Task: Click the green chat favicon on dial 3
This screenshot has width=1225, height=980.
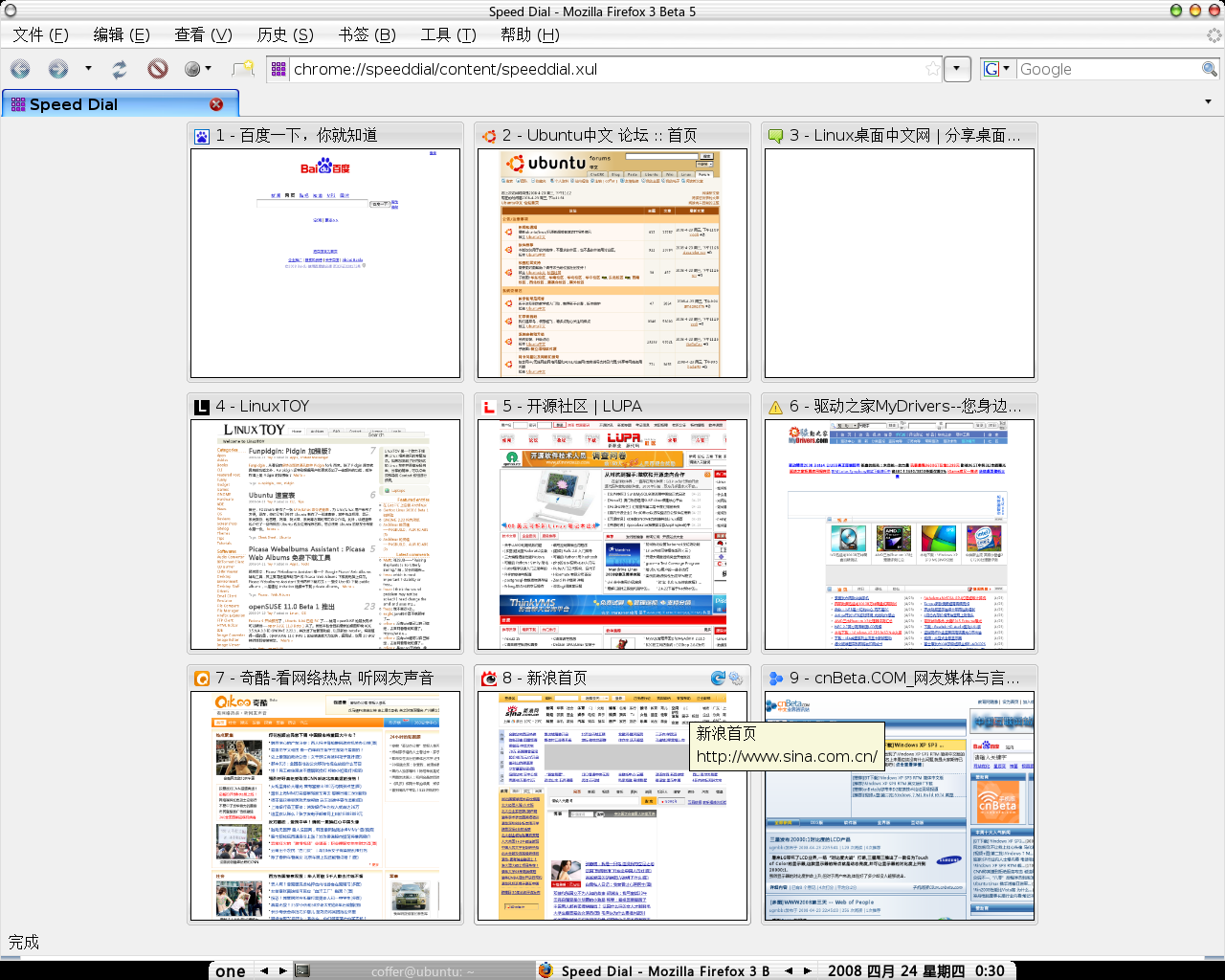Action: click(x=776, y=136)
